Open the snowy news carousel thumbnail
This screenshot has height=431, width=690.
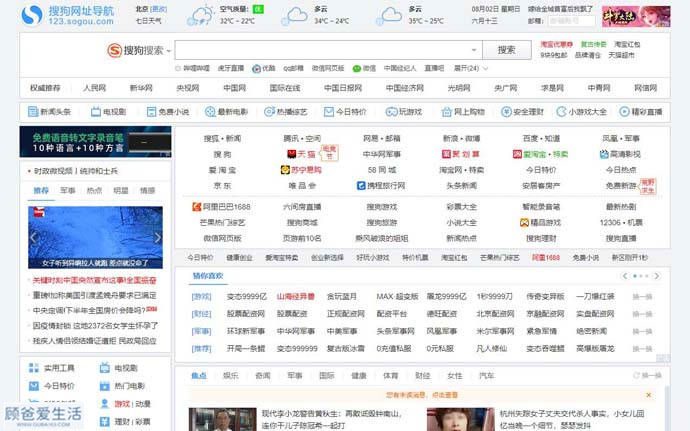(x=95, y=237)
